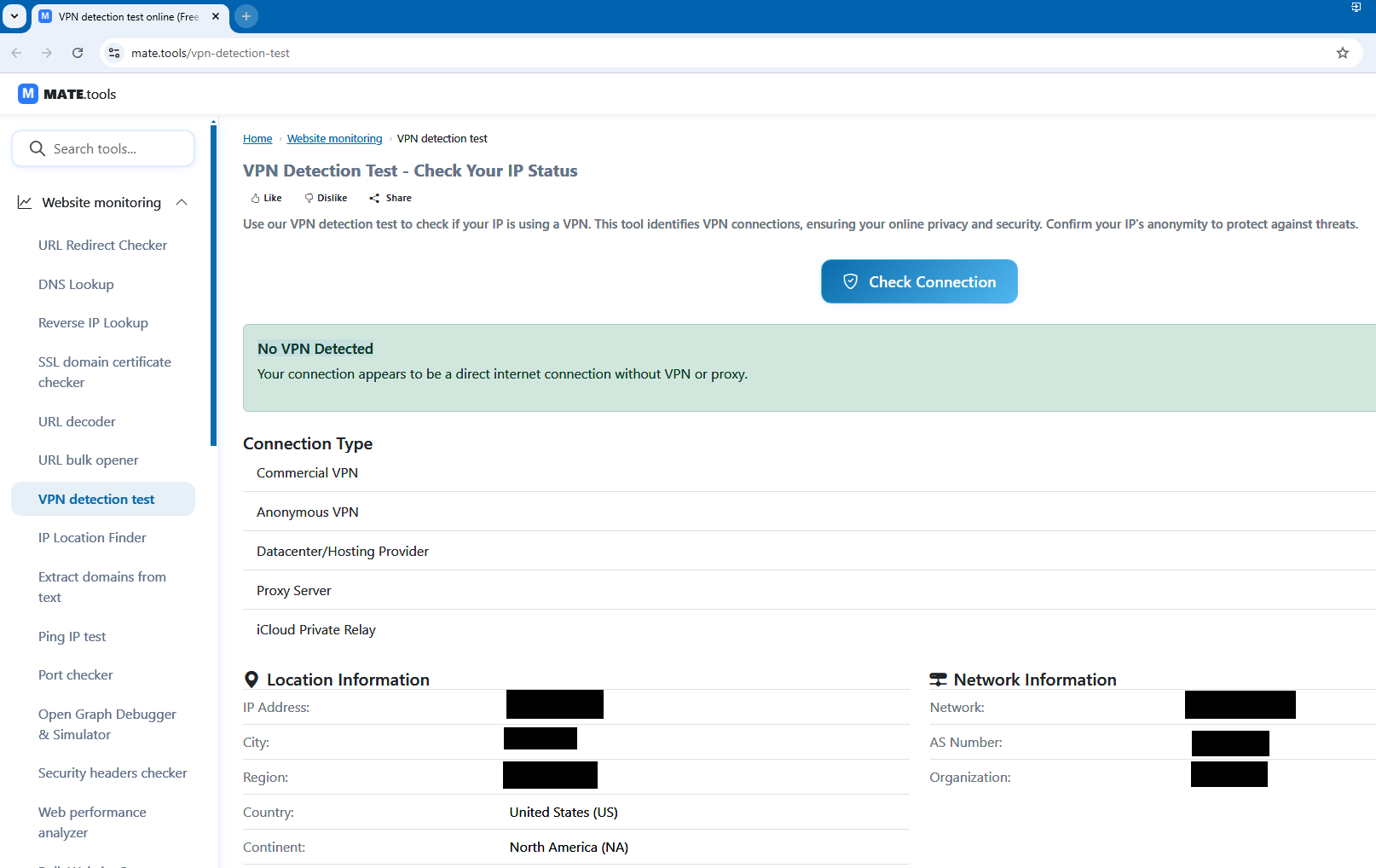Select the VPN detection test tab
Viewport: 1376px width, 868px height.
tap(128, 16)
